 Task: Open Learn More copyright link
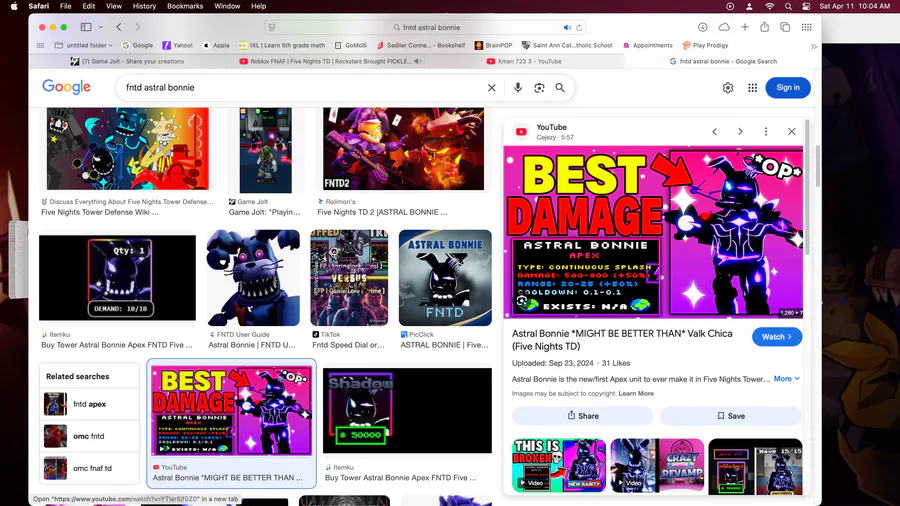636,394
